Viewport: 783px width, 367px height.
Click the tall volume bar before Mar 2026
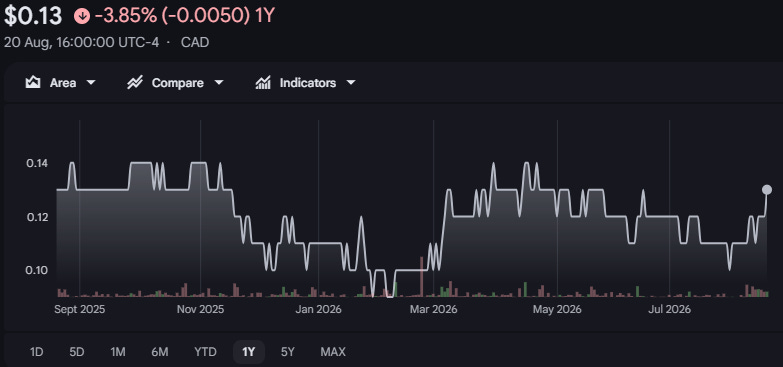[x=421, y=277]
